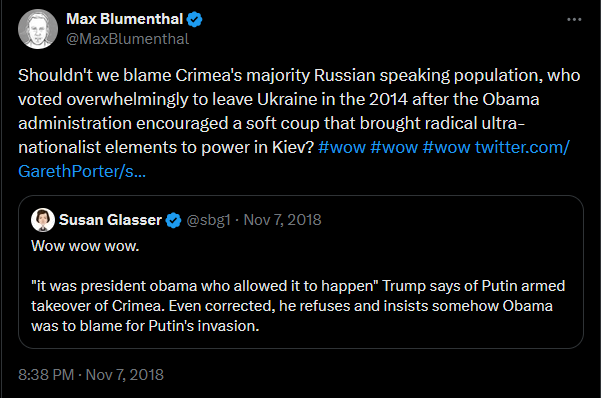
Task: Open the Max Blumenthal display name
Action: click(125, 19)
